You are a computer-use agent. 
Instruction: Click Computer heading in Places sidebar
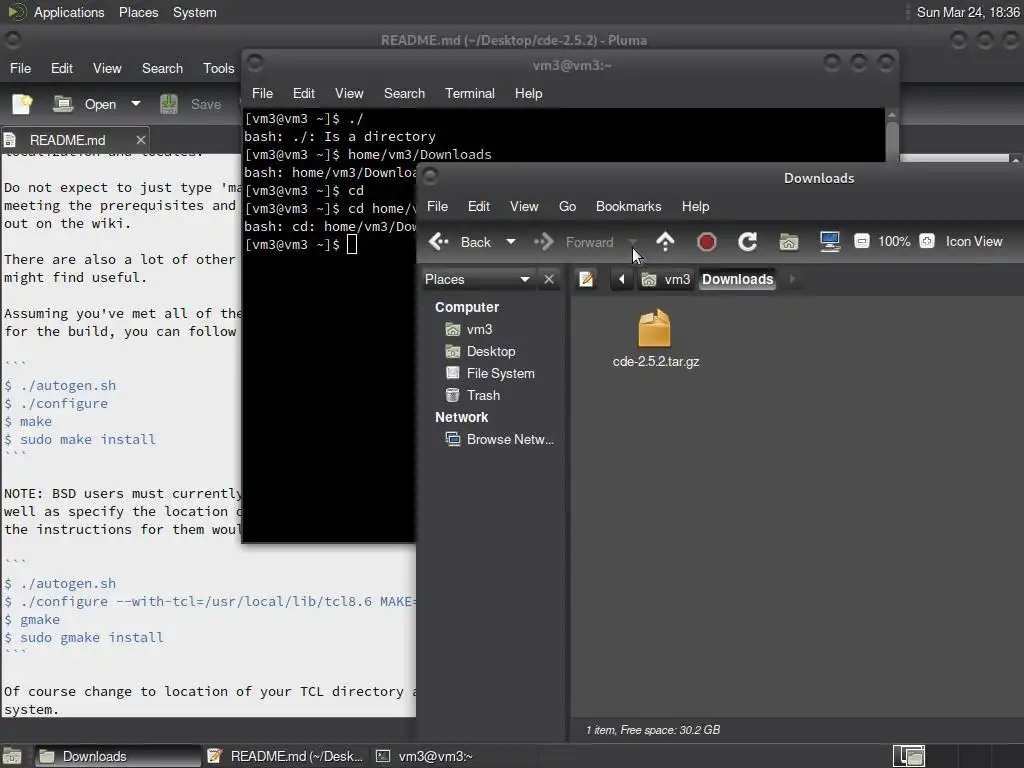click(467, 307)
